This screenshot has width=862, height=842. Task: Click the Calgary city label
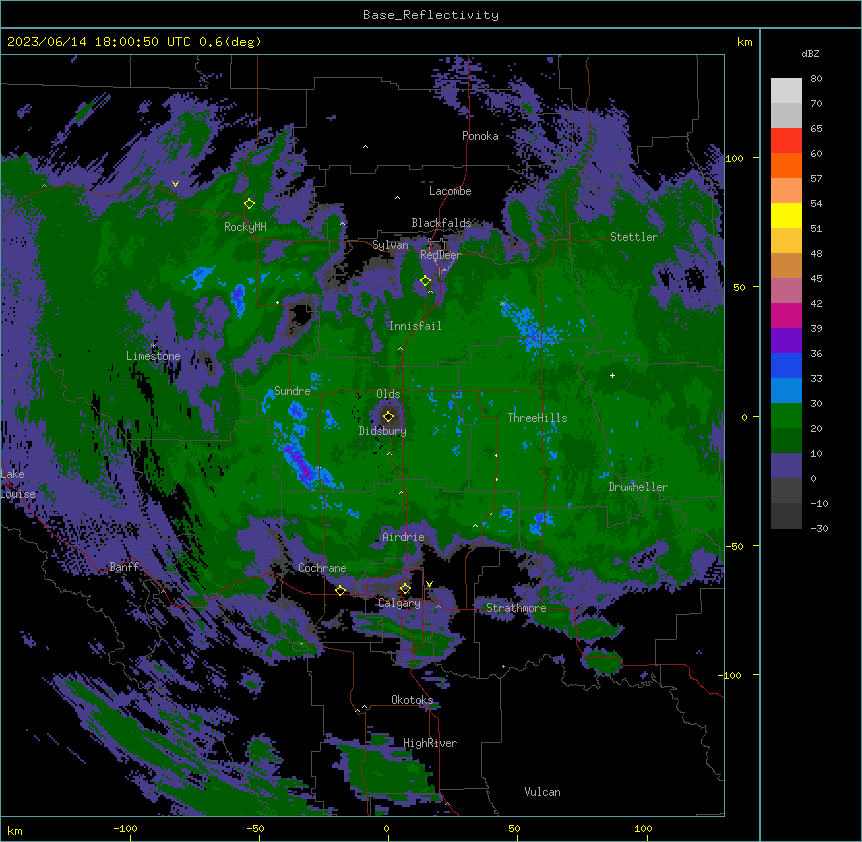click(x=399, y=603)
